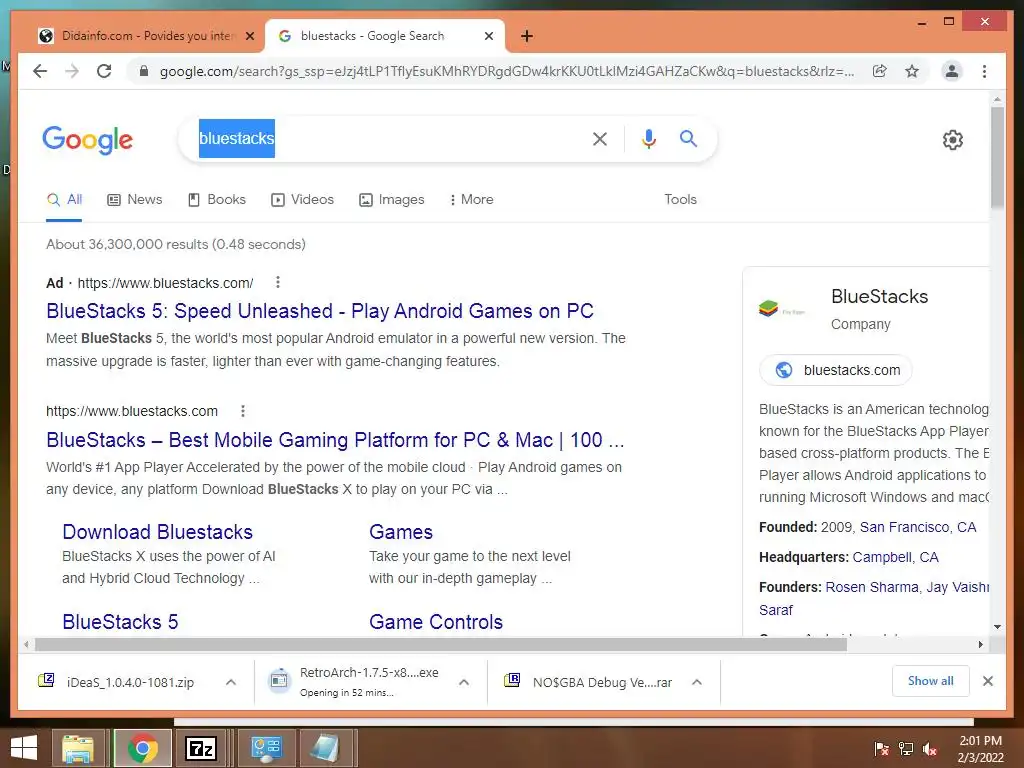Viewport: 1024px width, 768px height.
Task: Open options dots beside bluestacks.com organic result
Action: pos(243,411)
